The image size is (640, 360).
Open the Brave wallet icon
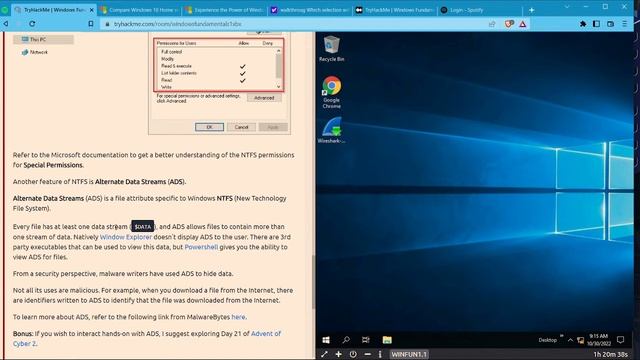pos(610,24)
